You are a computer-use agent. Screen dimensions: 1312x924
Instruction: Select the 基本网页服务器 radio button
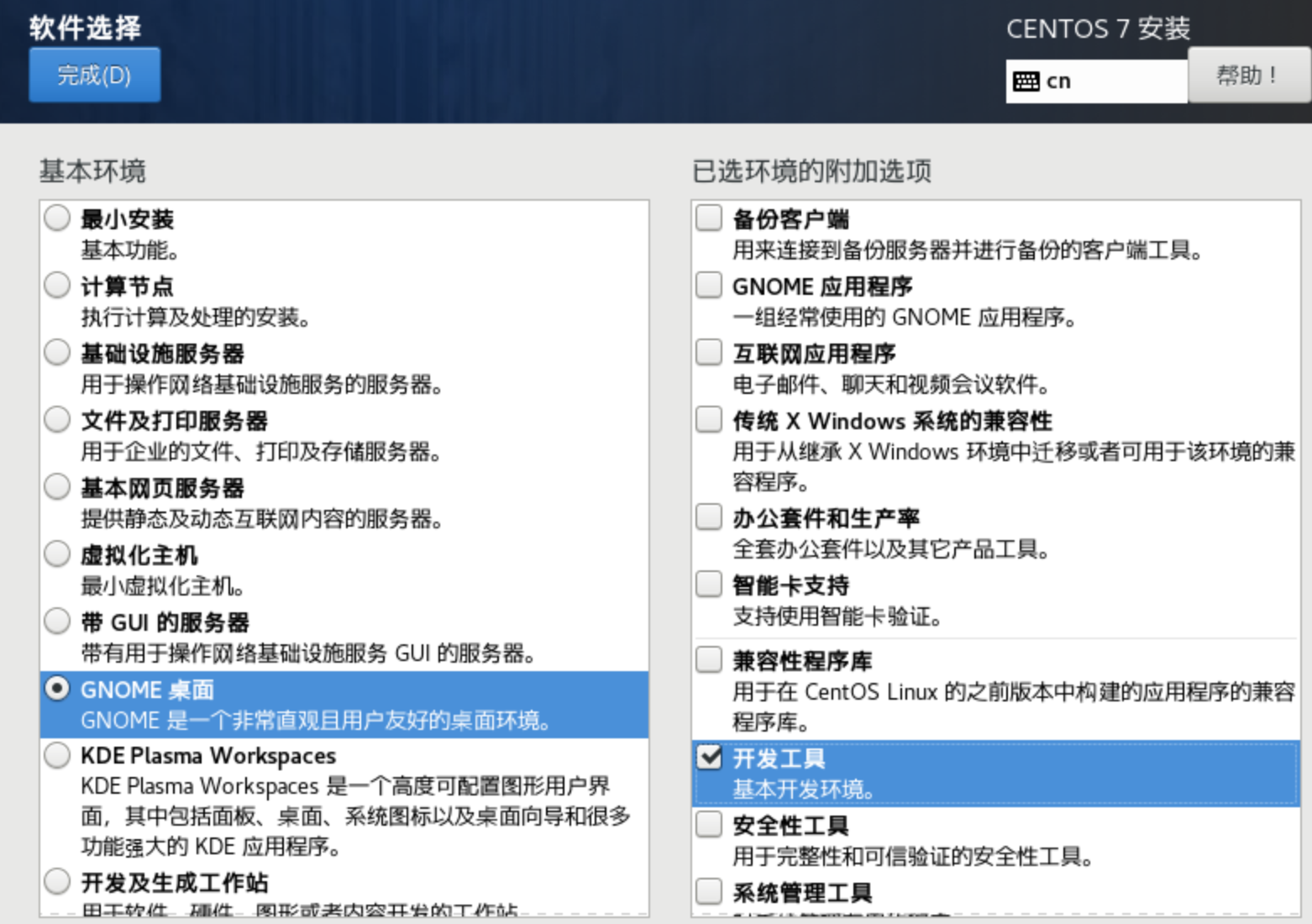click(57, 487)
